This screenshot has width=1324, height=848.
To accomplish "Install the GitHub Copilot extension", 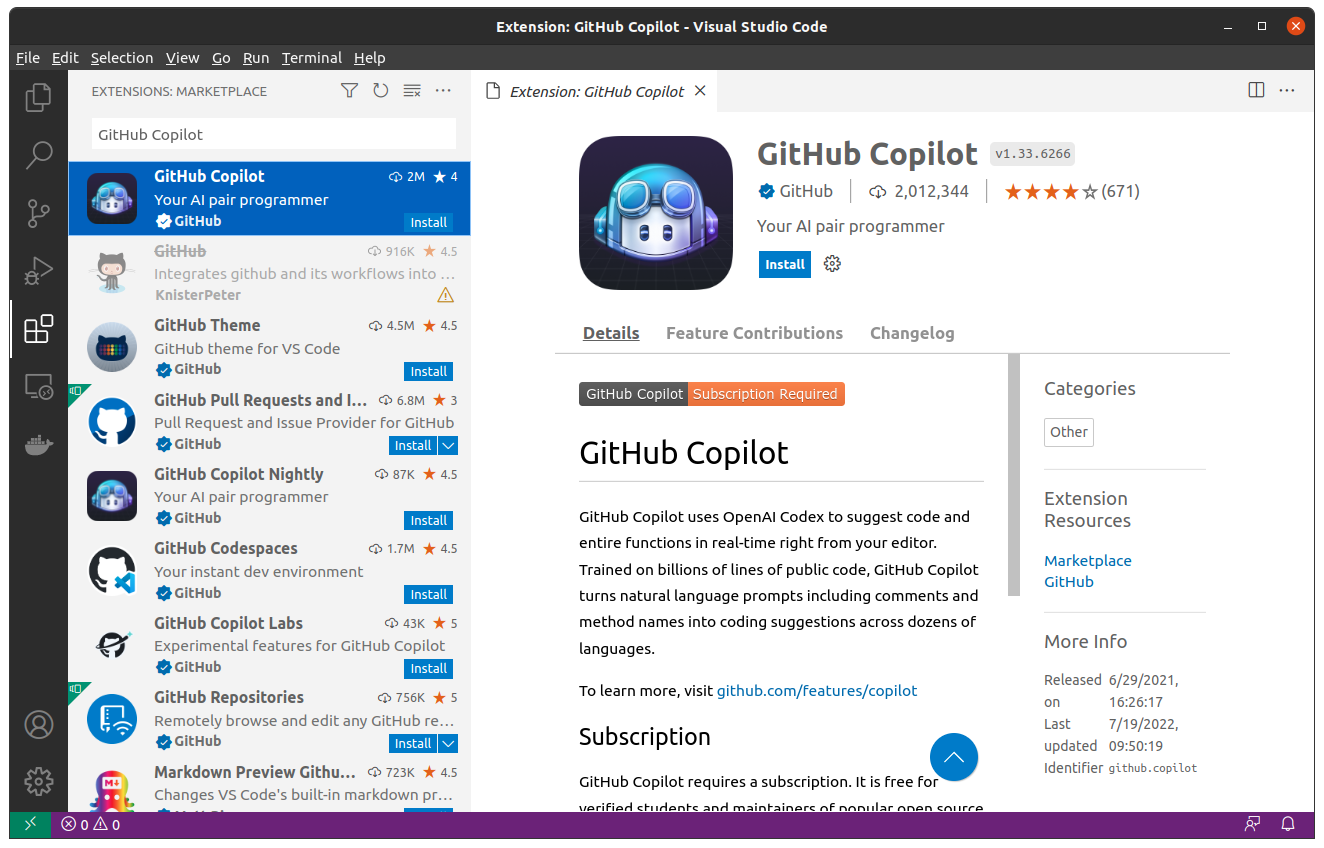I will 784,263.
